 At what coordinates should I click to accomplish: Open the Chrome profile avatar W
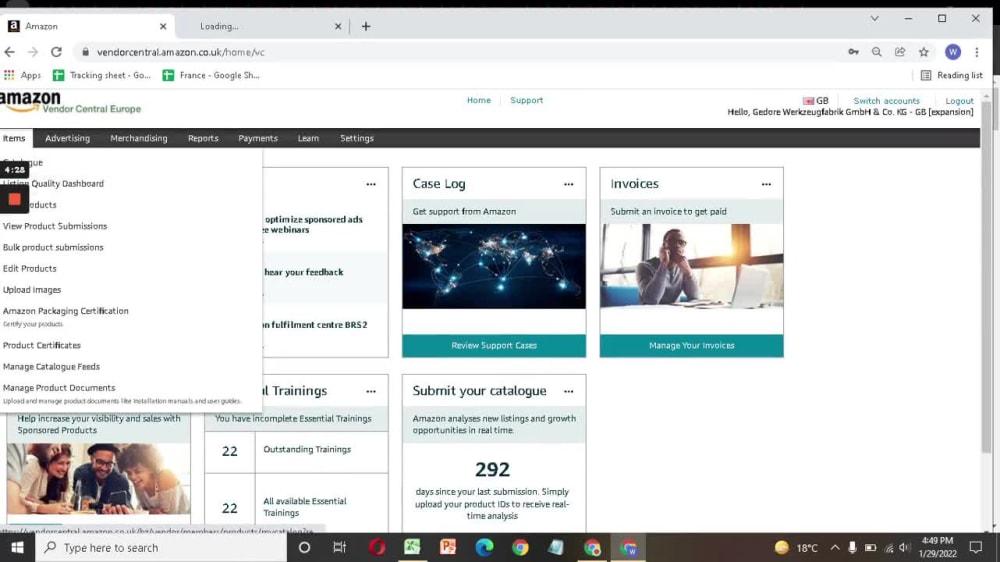click(953, 52)
